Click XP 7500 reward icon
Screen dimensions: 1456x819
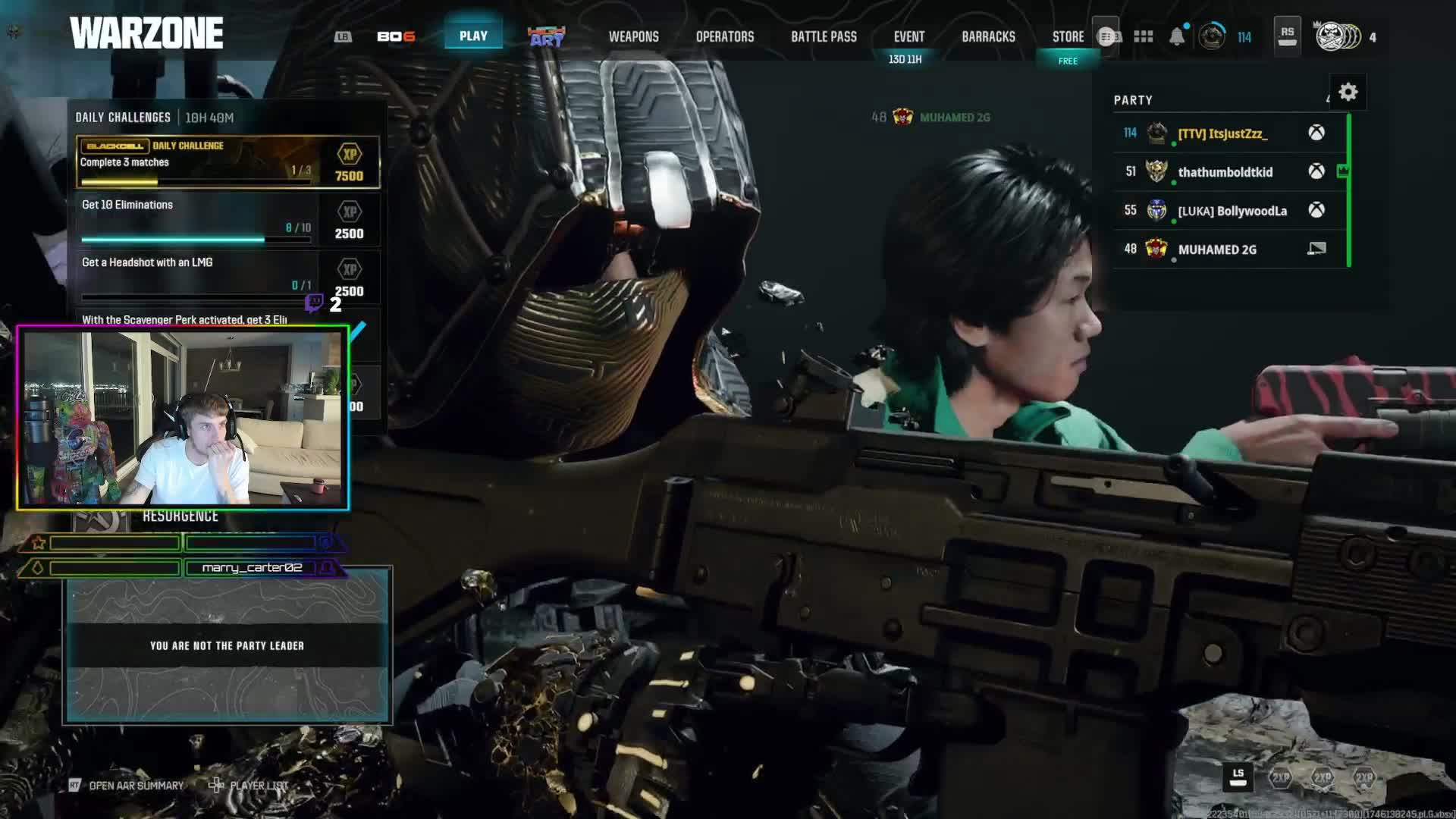[x=350, y=155]
